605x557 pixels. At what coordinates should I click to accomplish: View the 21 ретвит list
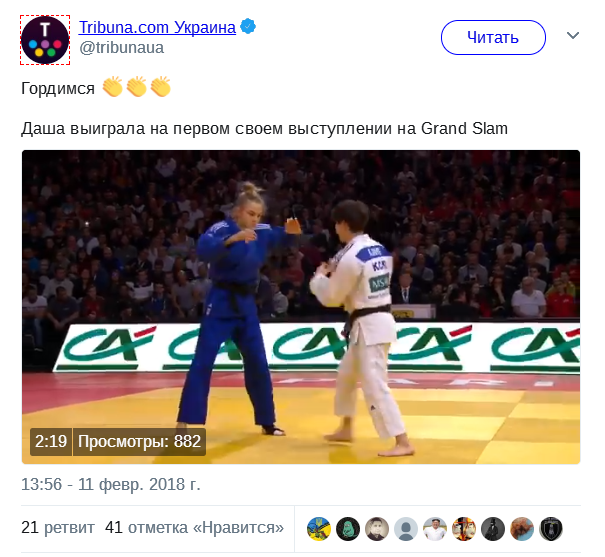(58, 527)
